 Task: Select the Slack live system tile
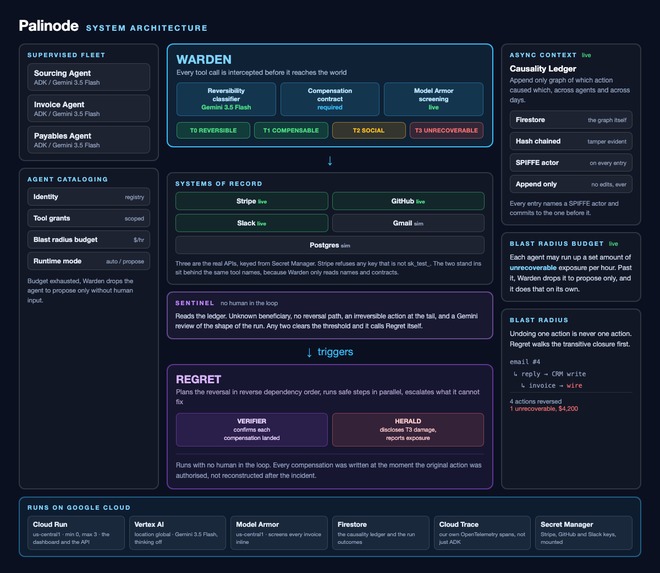click(252, 223)
